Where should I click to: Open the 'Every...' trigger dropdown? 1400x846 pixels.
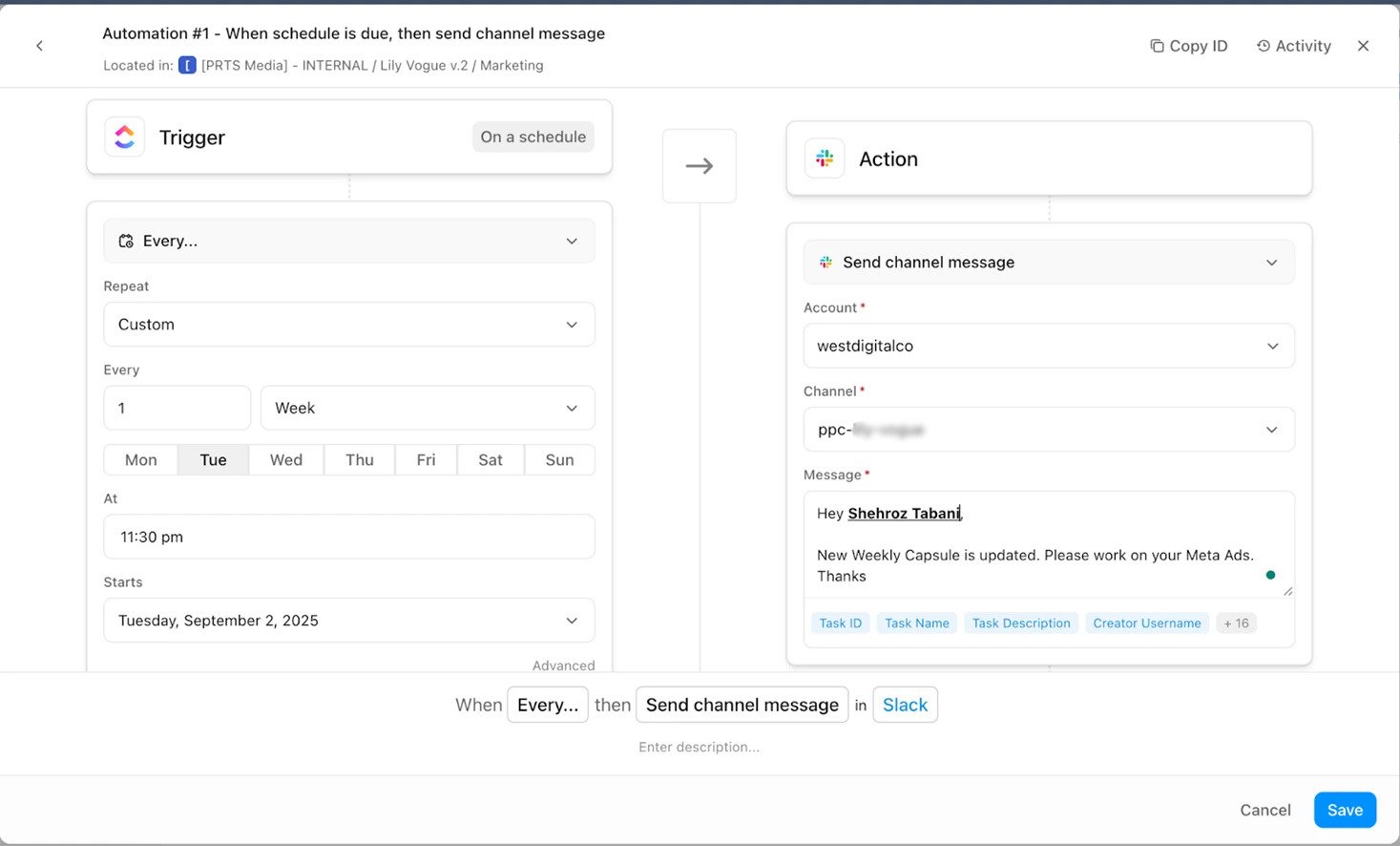[349, 241]
